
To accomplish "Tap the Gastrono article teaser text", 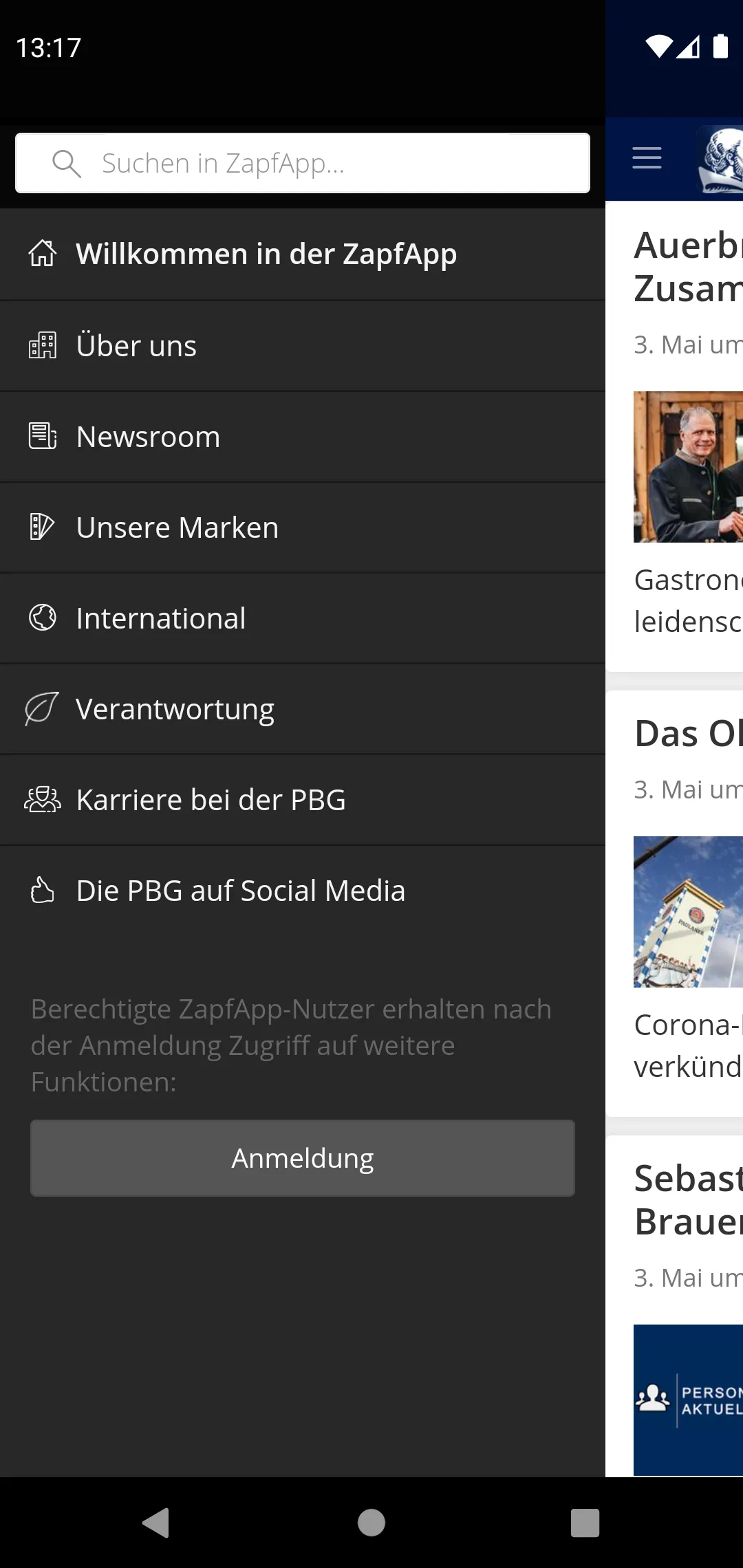I will point(688,601).
